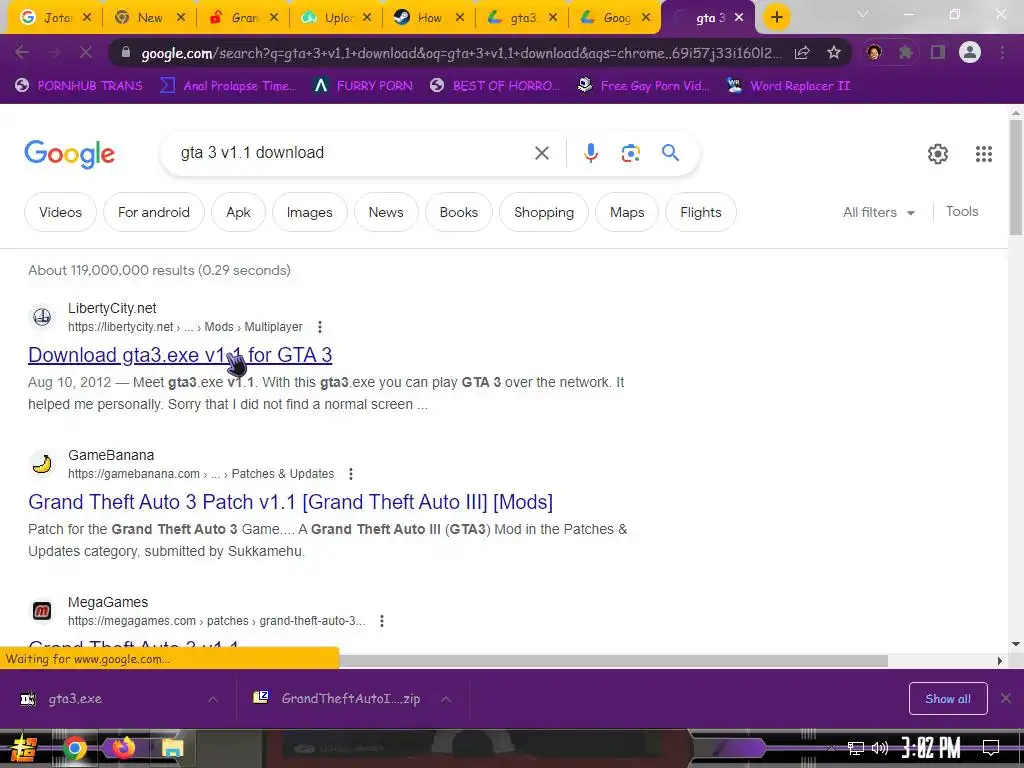Open options for LibertyCity.net result
The image size is (1024, 768).
(319, 327)
